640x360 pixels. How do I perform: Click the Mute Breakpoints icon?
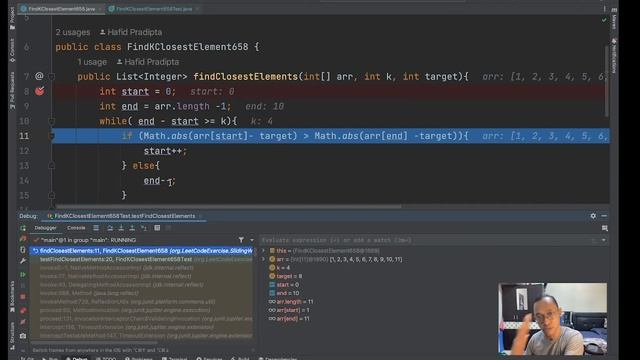[23, 322]
